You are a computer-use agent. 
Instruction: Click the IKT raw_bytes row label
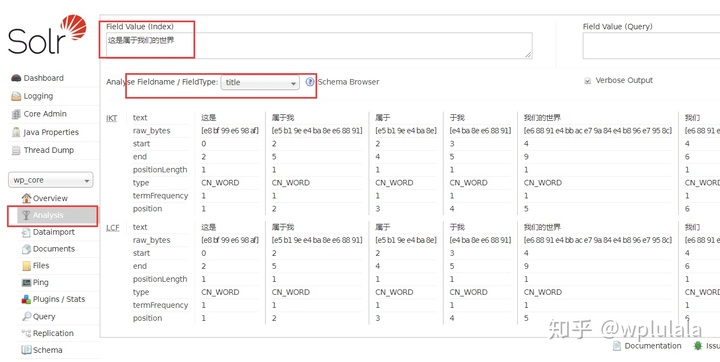152,131
